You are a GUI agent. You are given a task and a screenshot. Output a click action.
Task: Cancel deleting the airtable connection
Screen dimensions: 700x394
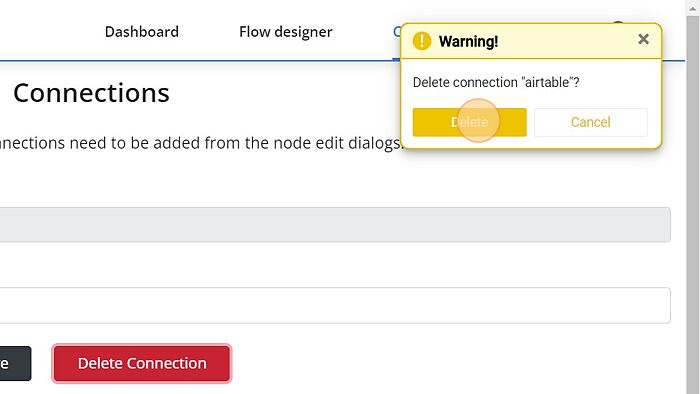[590, 122]
